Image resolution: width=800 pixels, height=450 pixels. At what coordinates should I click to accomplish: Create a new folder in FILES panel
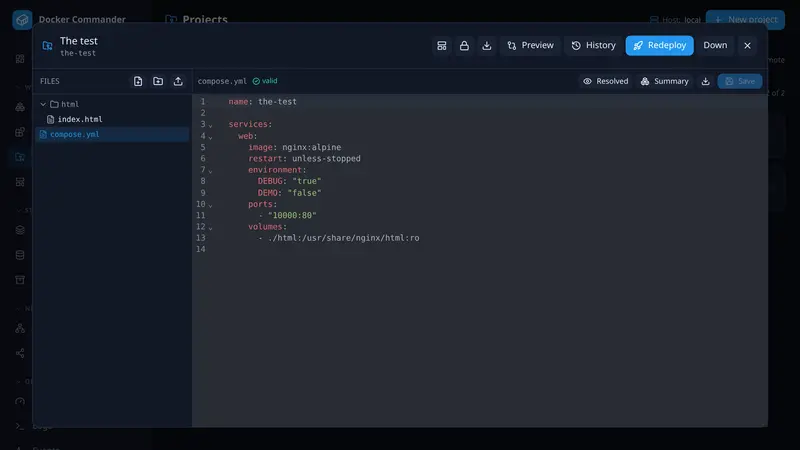click(x=158, y=81)
